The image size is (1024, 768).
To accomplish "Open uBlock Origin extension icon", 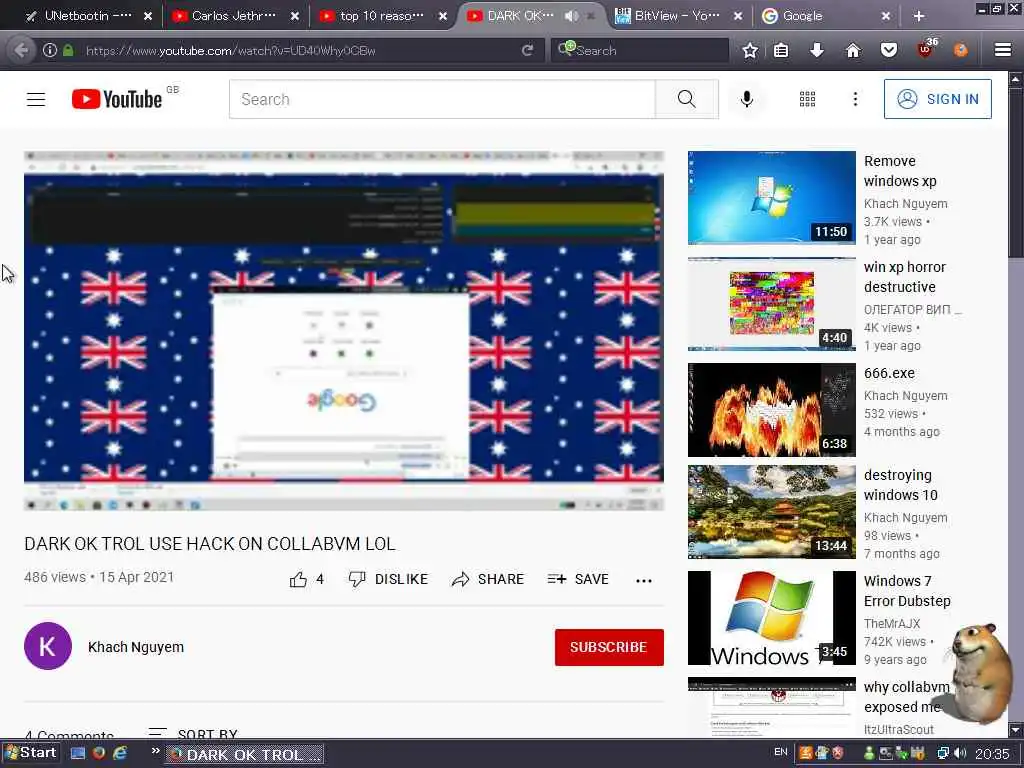I will pos(926,48).
